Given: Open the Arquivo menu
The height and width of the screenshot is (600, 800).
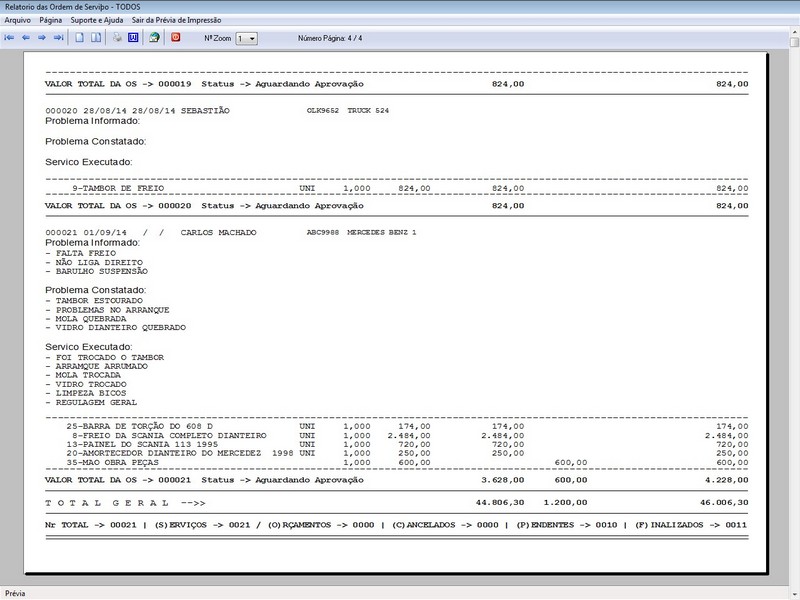Looking at the screenshot, I should click(x=17, y=20).
